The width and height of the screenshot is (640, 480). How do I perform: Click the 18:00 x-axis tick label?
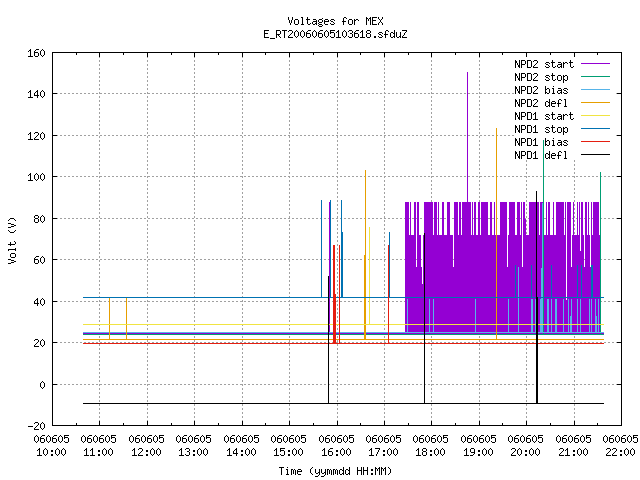click(x=430, y=452)
